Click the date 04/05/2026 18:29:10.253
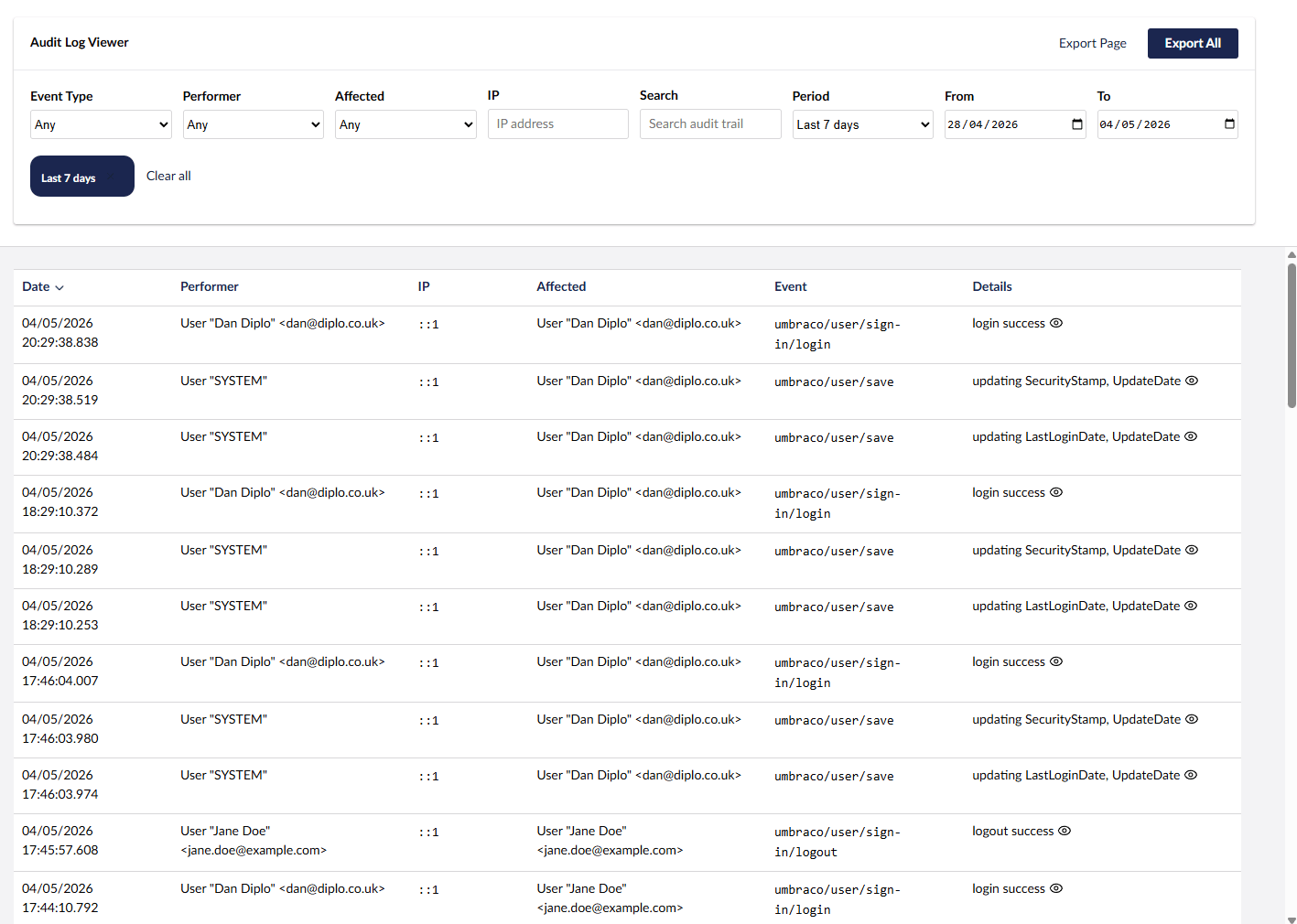The image size is (1297, 924). pos(60,616)
